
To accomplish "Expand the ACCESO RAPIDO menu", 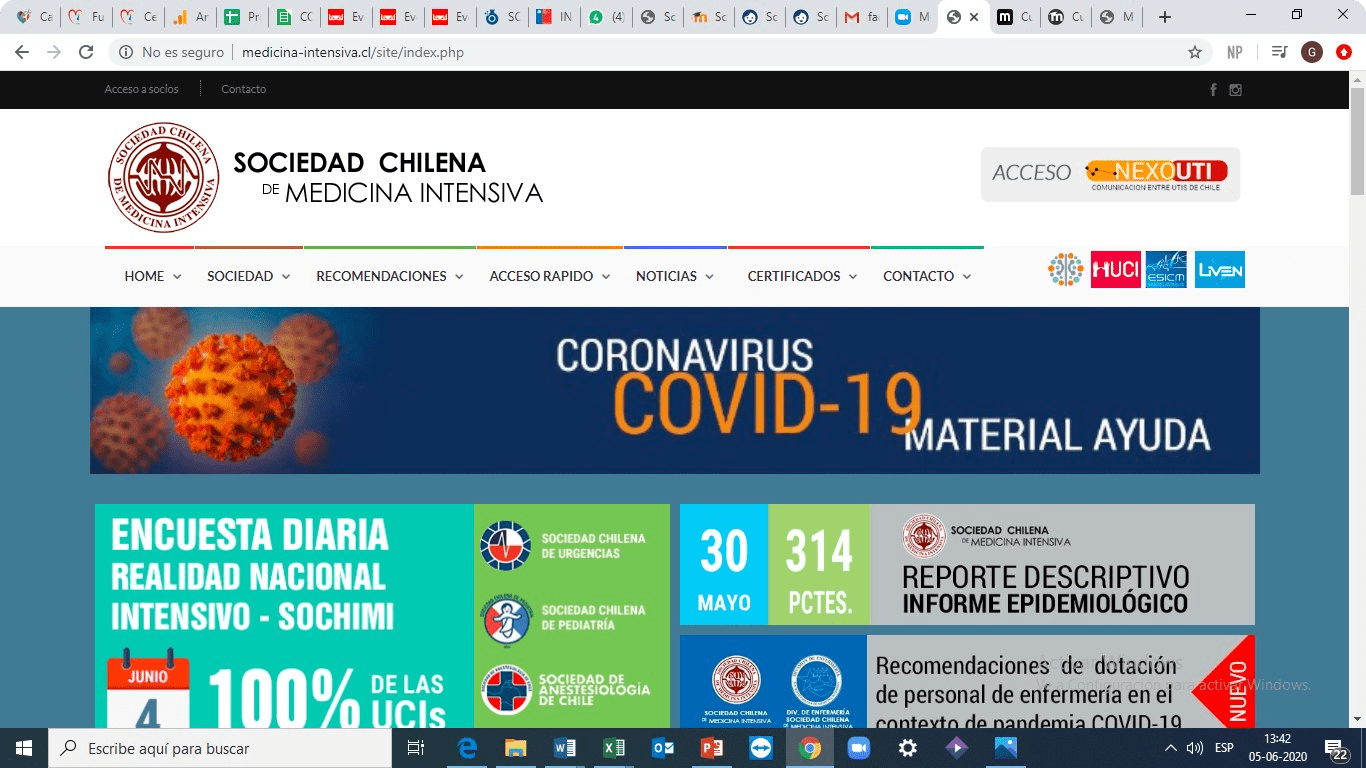I will click(550, 276).
